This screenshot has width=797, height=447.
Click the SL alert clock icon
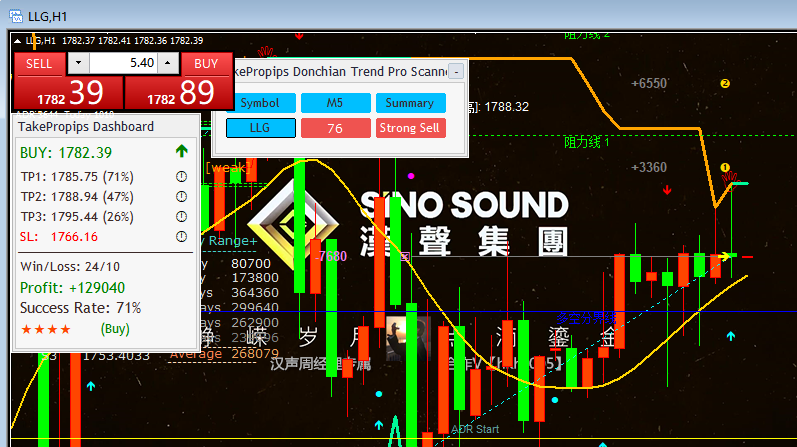181,236
